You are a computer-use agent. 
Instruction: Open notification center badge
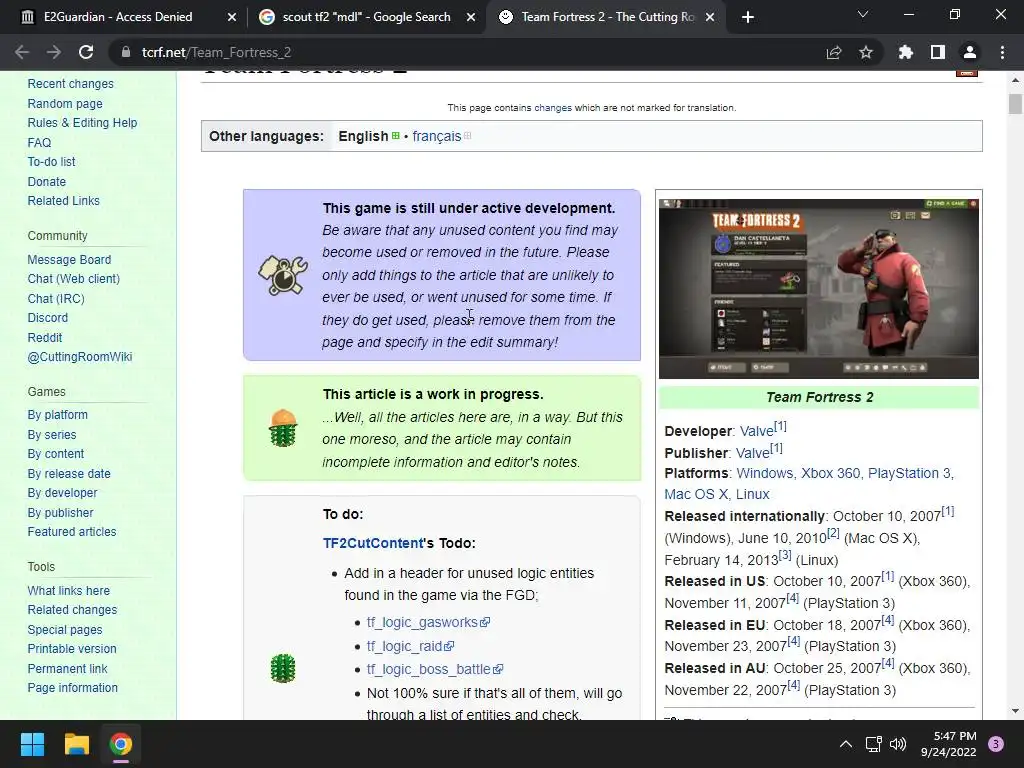996,744
